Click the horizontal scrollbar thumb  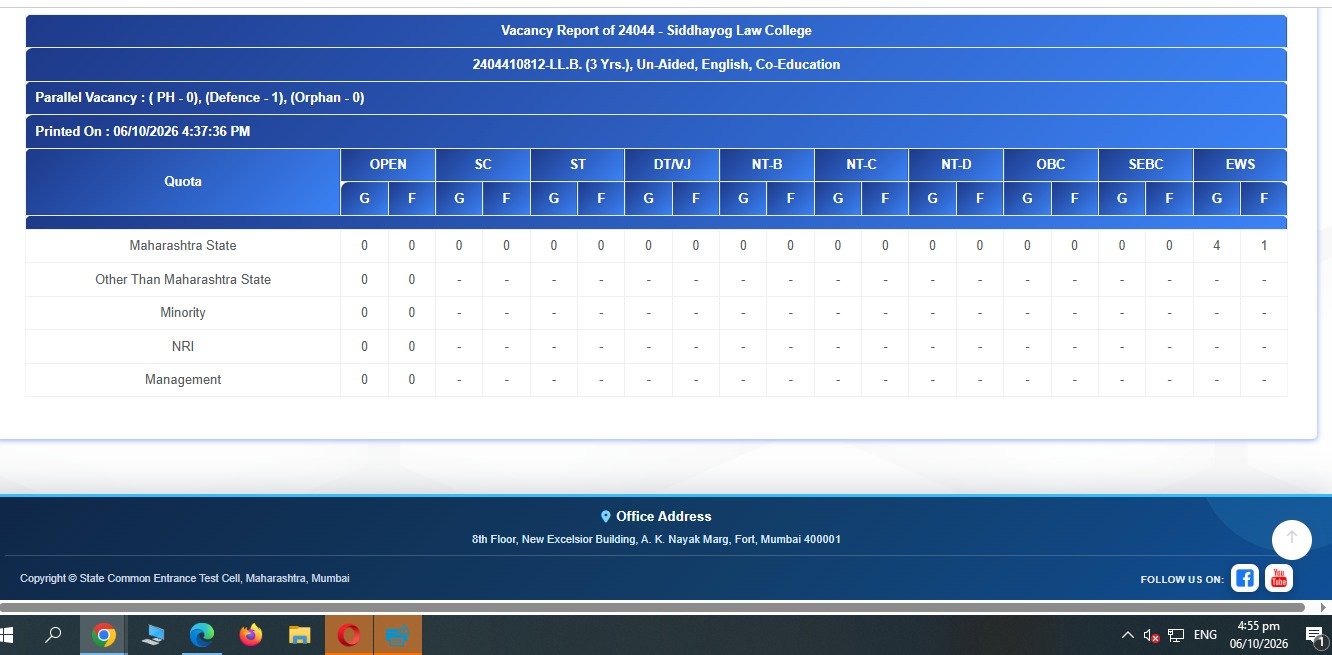point(652,607)
